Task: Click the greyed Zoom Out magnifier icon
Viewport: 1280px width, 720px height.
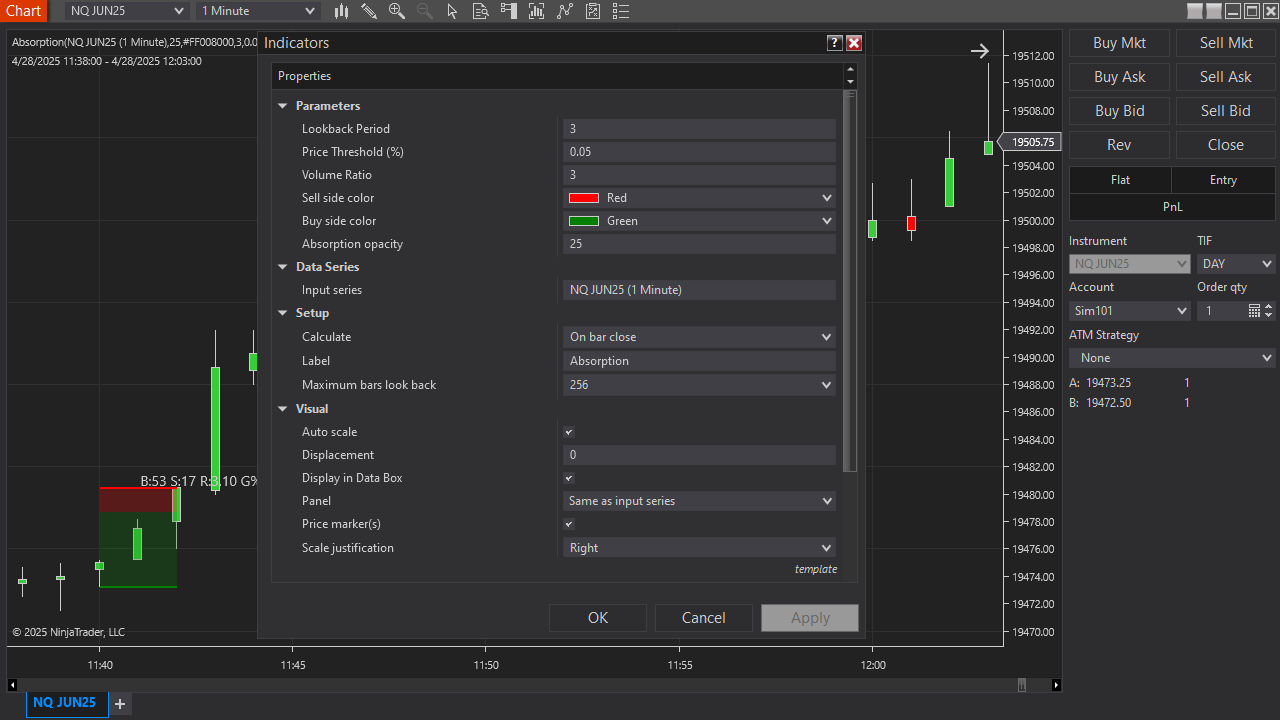Action: pos(425,11)
